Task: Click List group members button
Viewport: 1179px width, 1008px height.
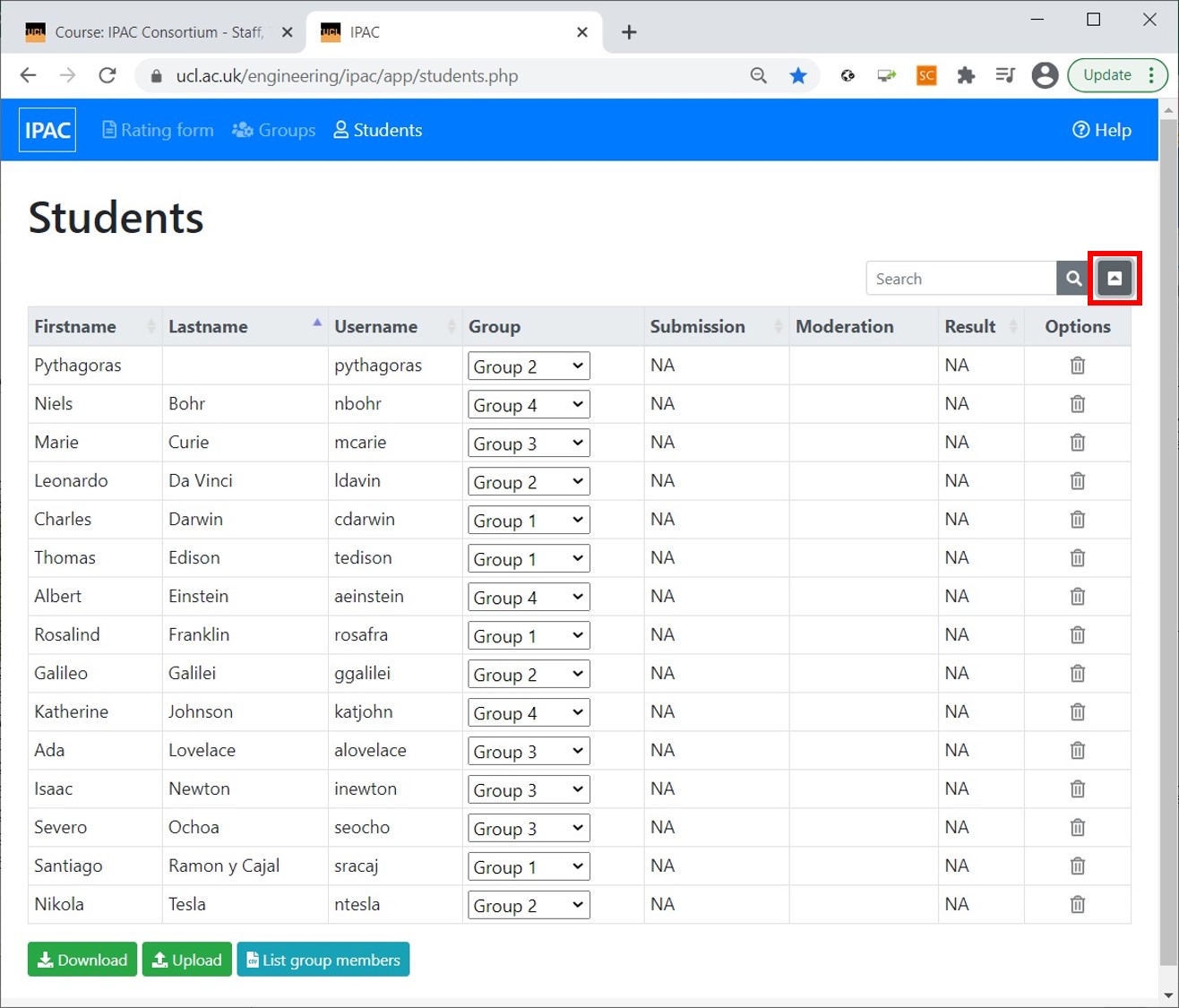Action: pos(323,960)
